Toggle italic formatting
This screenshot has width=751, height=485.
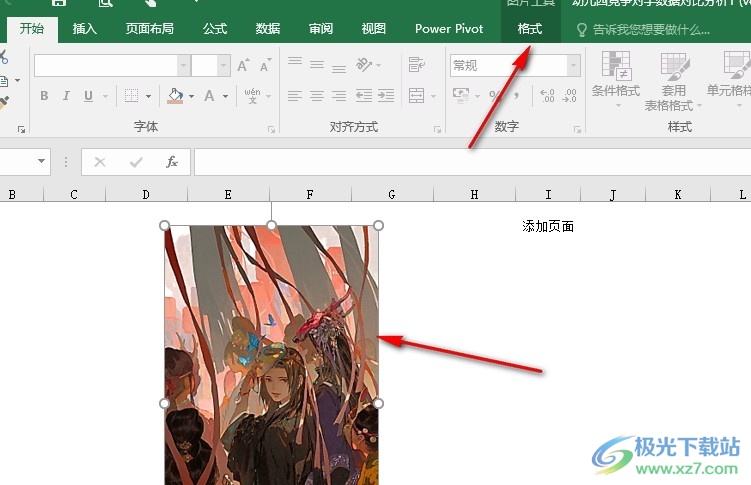pos(66,96)
